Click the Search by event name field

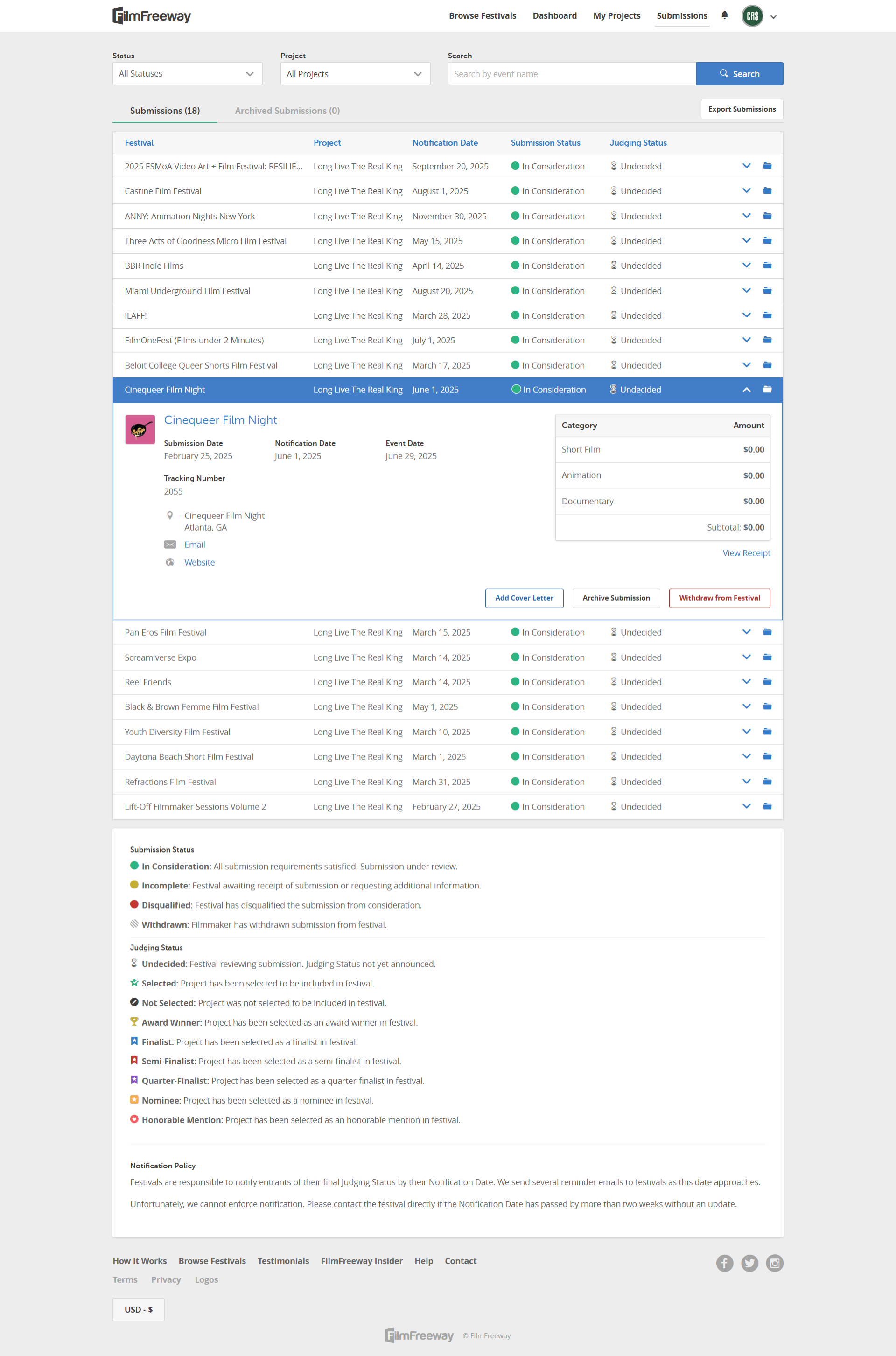coord(571,74)
